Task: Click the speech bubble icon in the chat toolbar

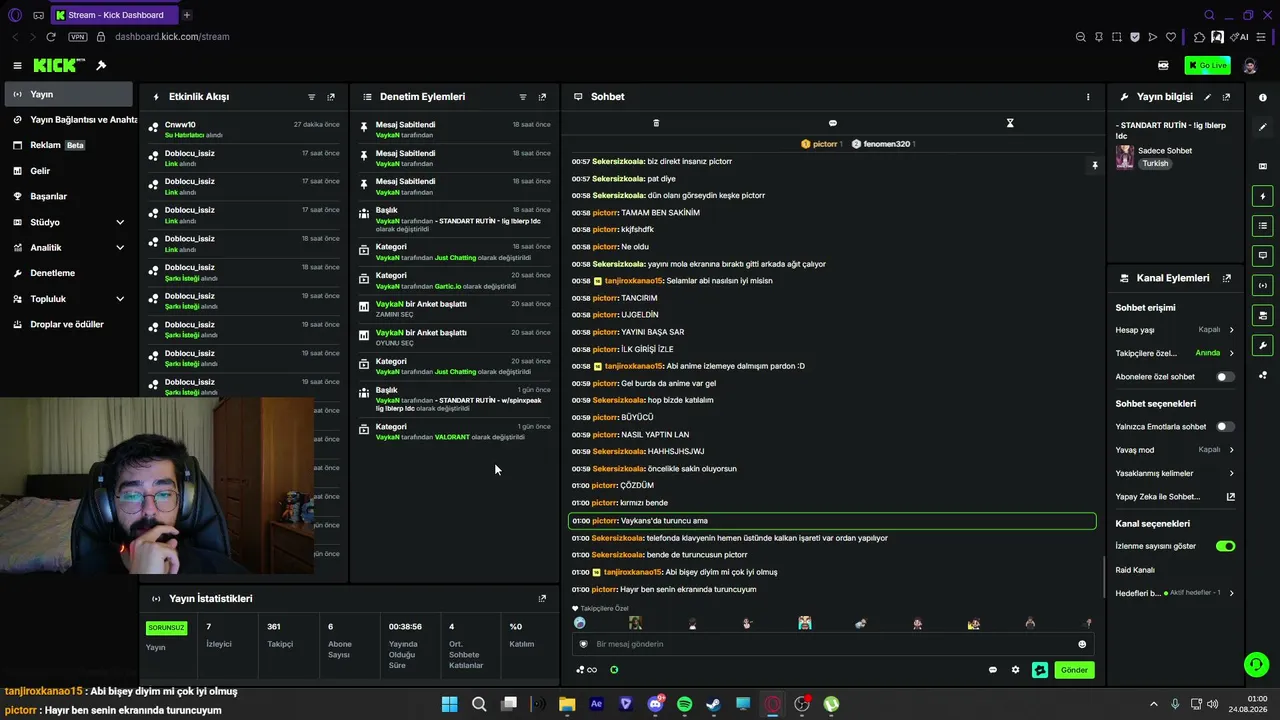Action: [x=833, y=123]
